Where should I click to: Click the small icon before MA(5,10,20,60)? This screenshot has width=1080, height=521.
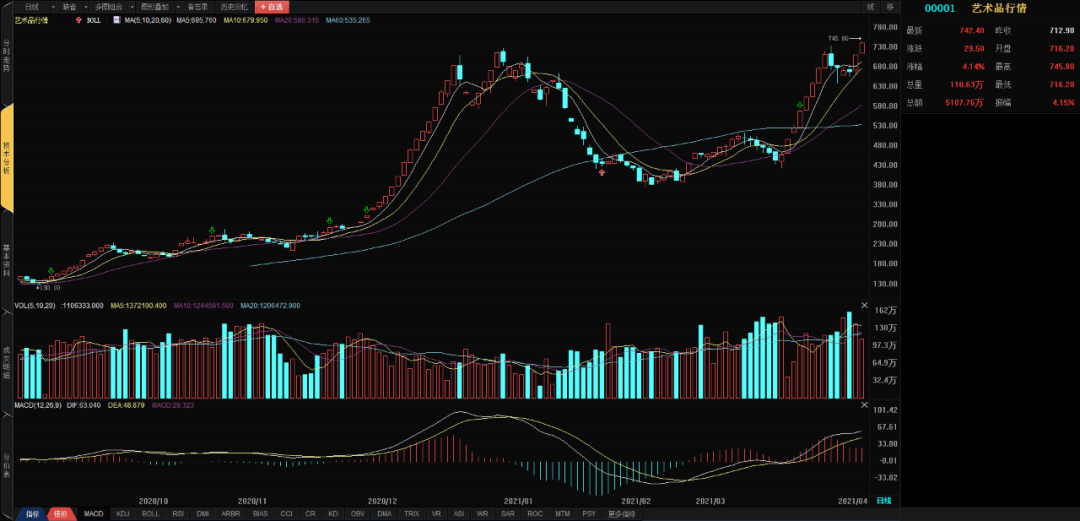[x=119, y=21]
